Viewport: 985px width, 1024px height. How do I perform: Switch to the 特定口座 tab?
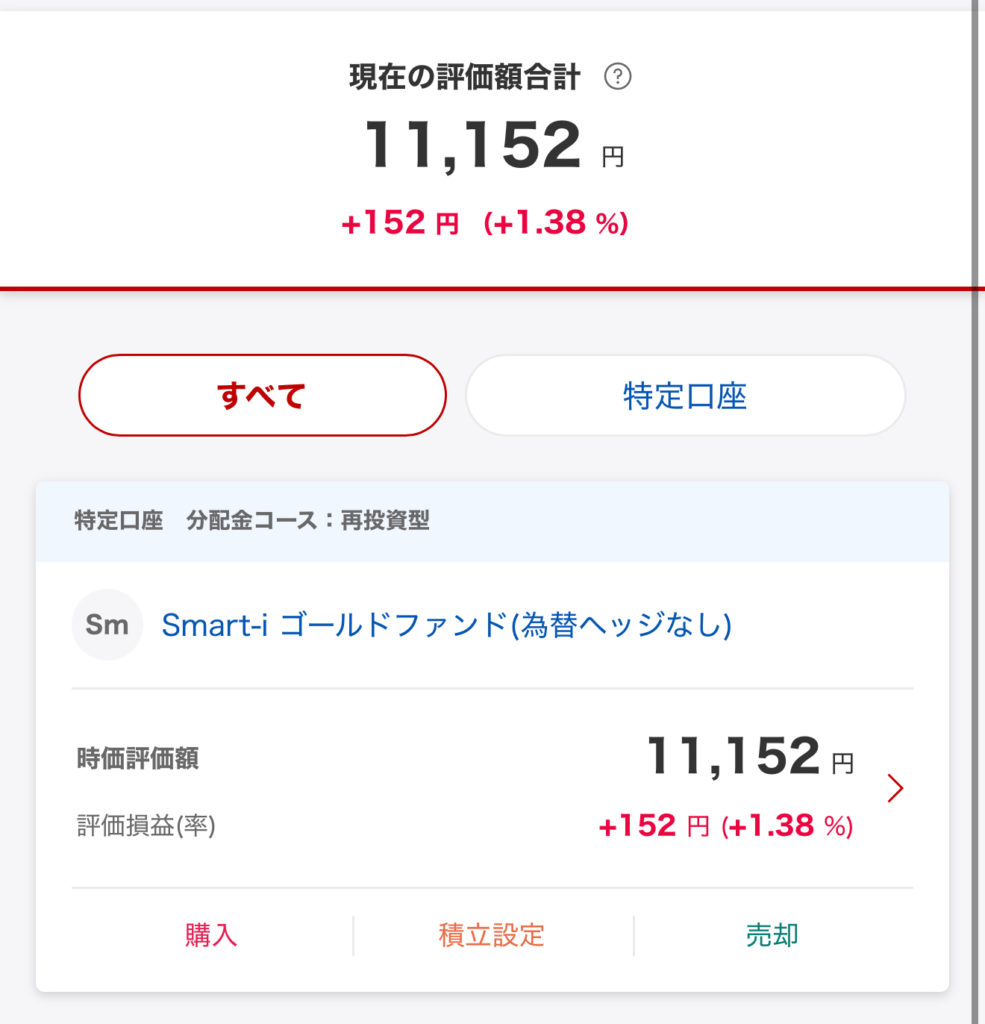685,396
